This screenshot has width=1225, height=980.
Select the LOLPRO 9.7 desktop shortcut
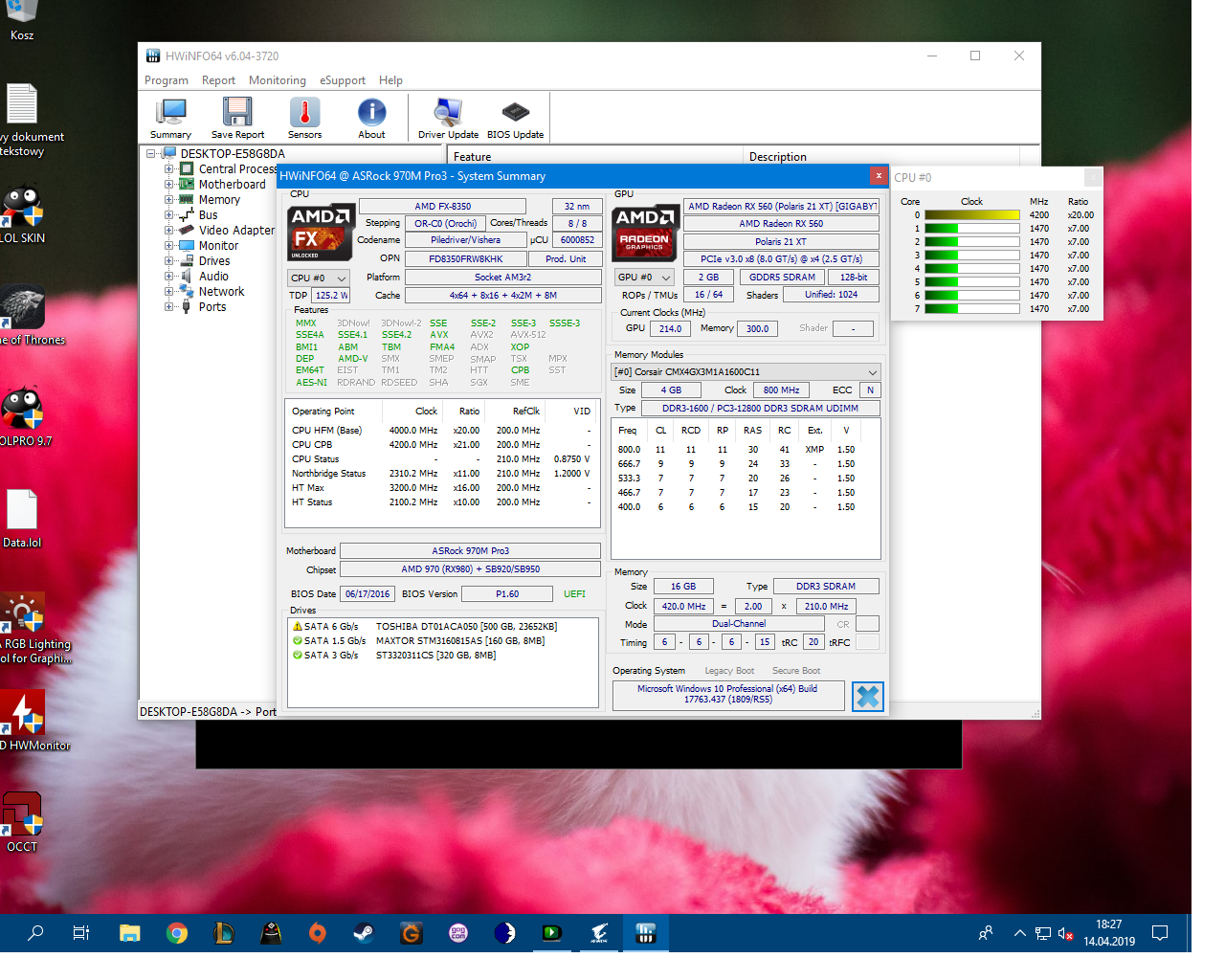[x=24, y=417]
